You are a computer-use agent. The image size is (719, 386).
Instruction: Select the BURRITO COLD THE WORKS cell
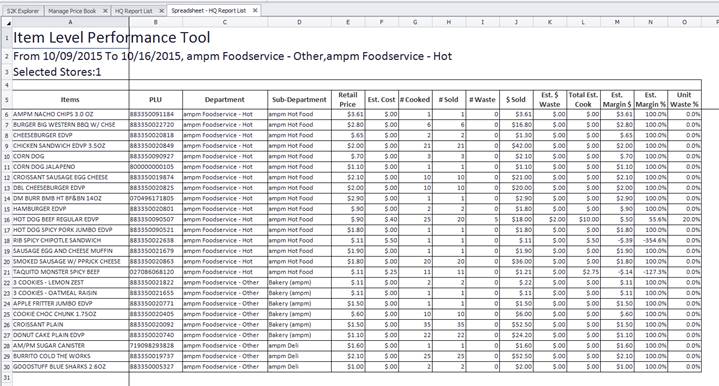(71, 356)
